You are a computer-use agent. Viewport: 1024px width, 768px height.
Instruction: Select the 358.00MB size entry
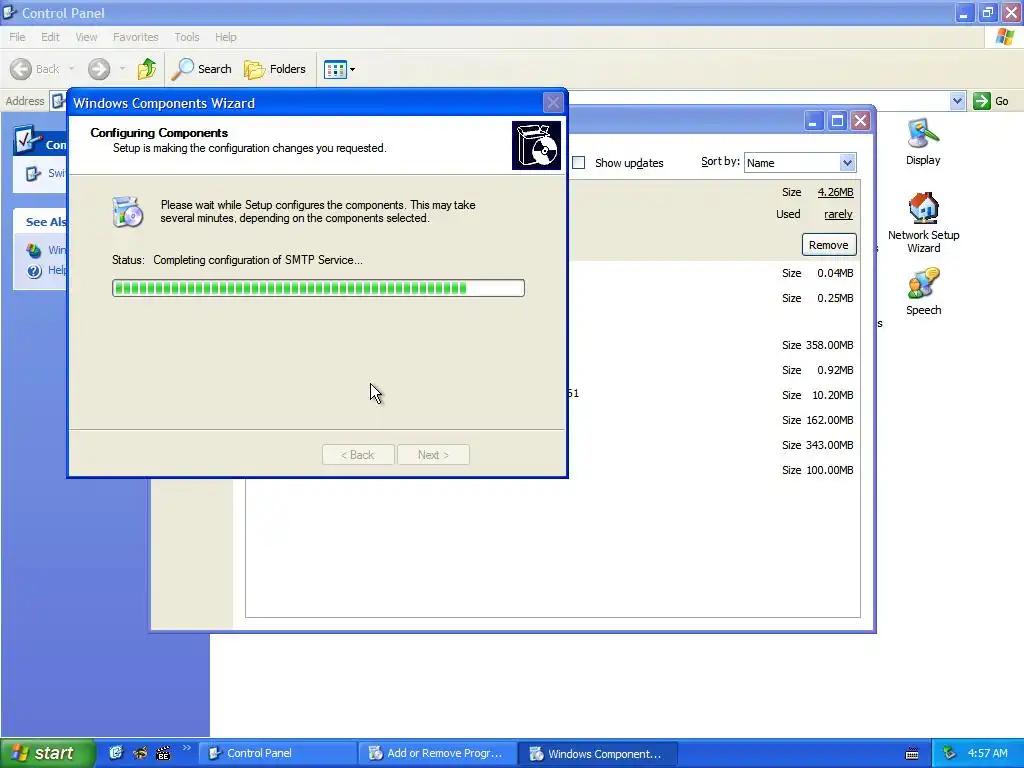coord(818,345)
